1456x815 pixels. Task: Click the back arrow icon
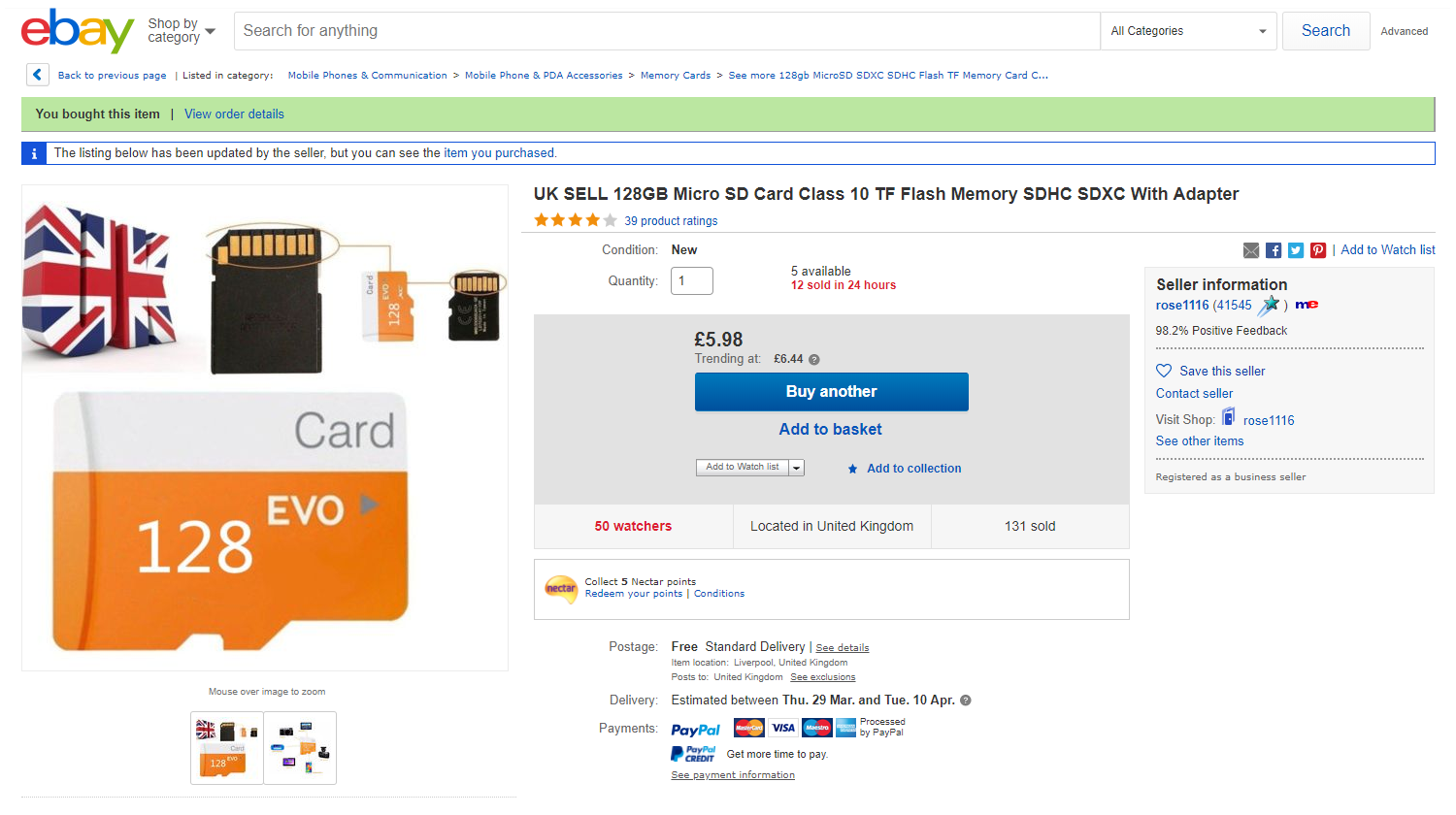37,75
